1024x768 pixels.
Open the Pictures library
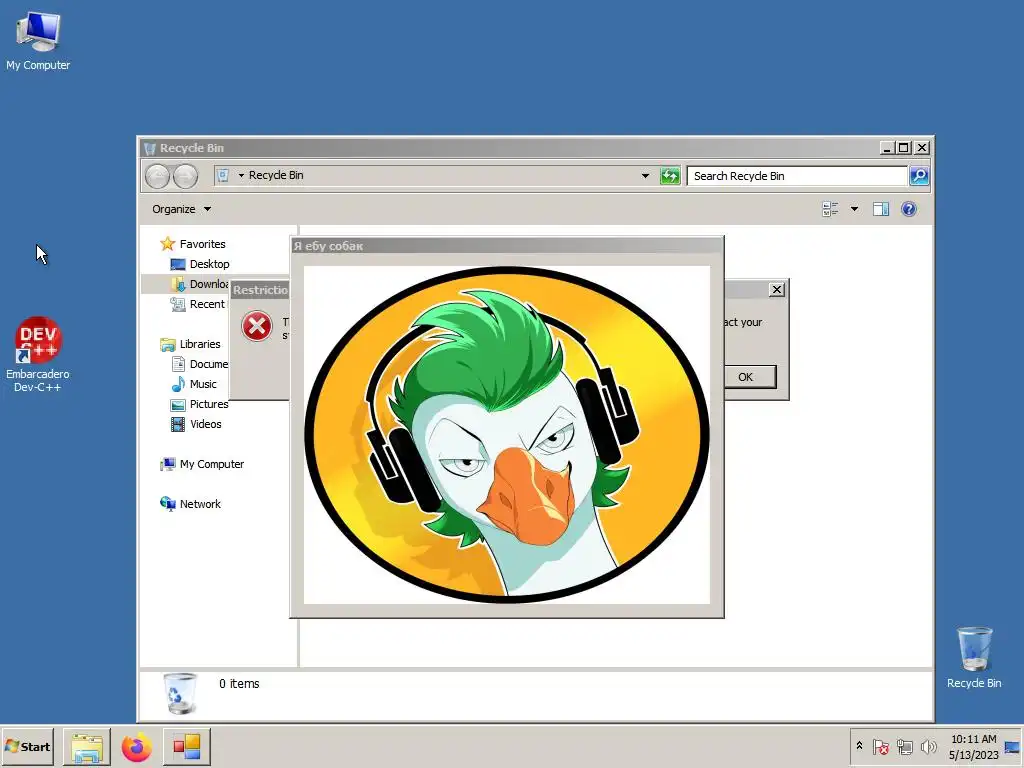click(200, 404)
